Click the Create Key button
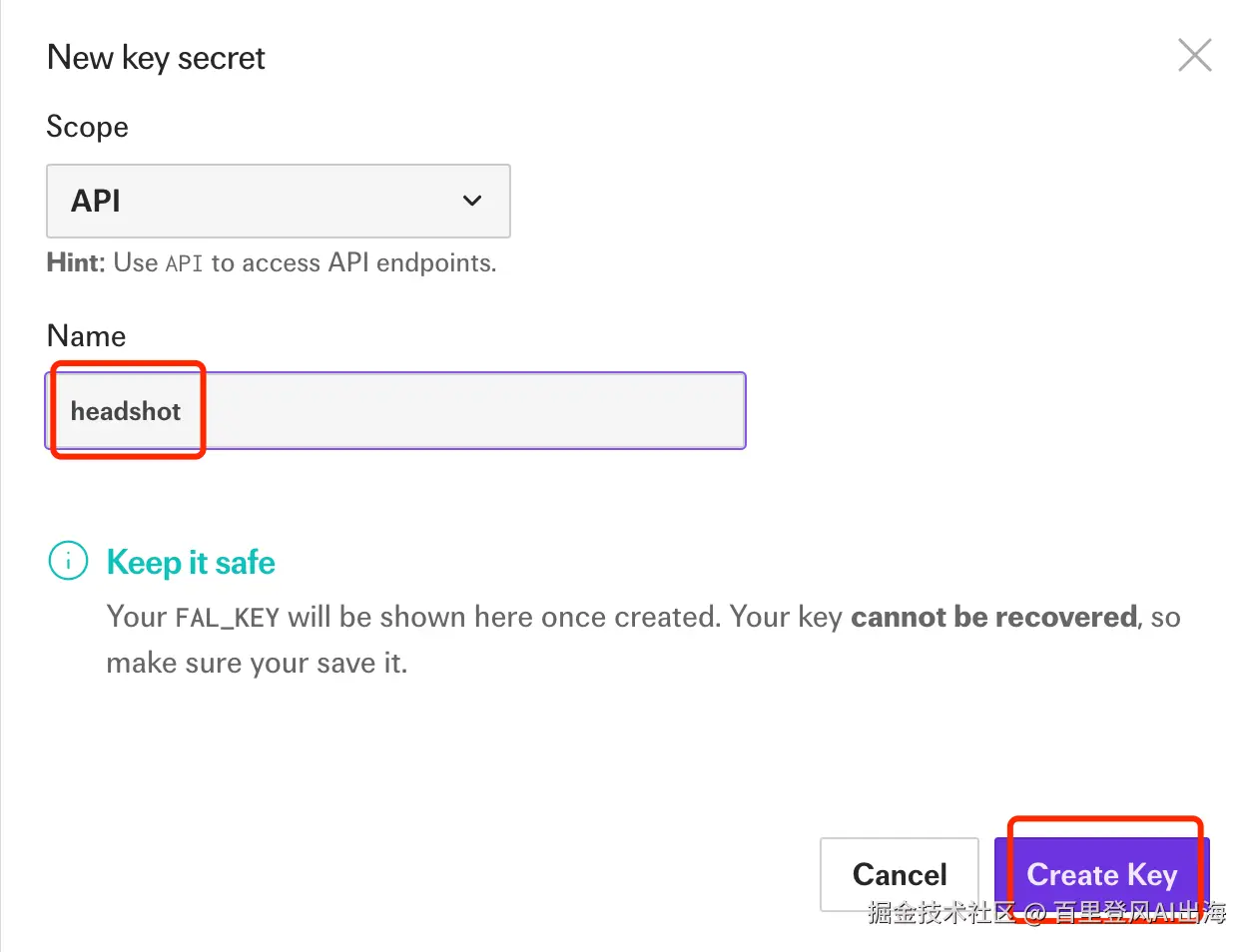This screenshot has height=952, width=1252. pyautogui.click(x=1101, y=874)
